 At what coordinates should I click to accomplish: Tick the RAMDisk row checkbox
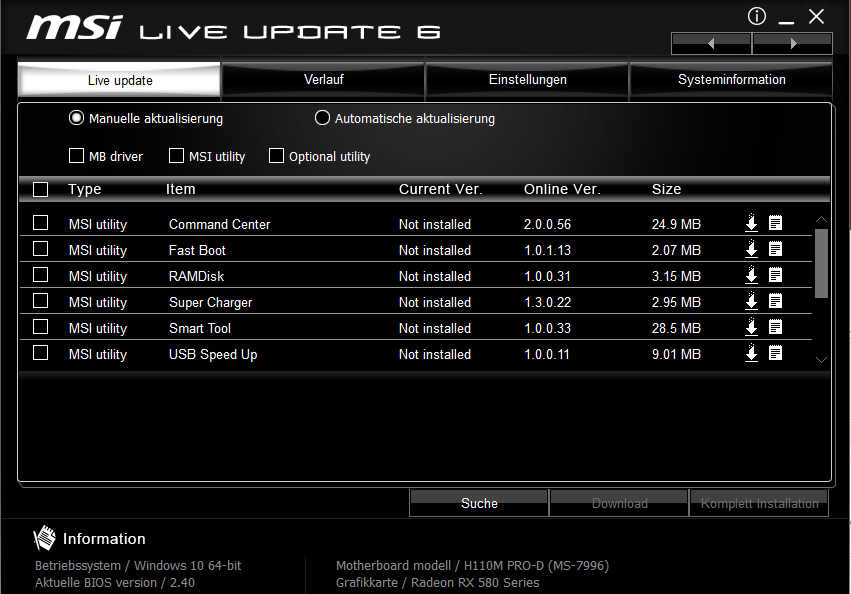point(41,275)
